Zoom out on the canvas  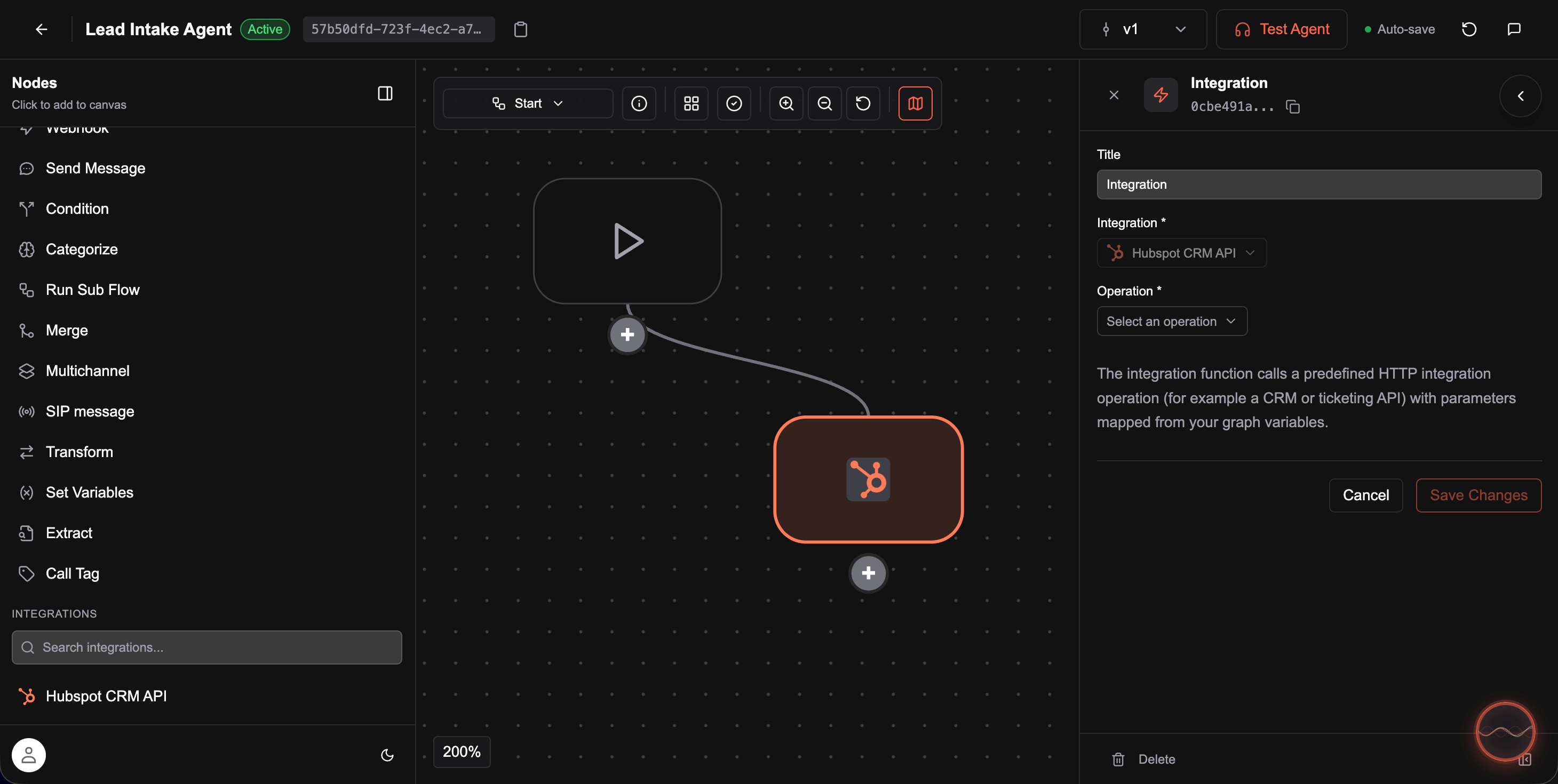tap(824, 103)
